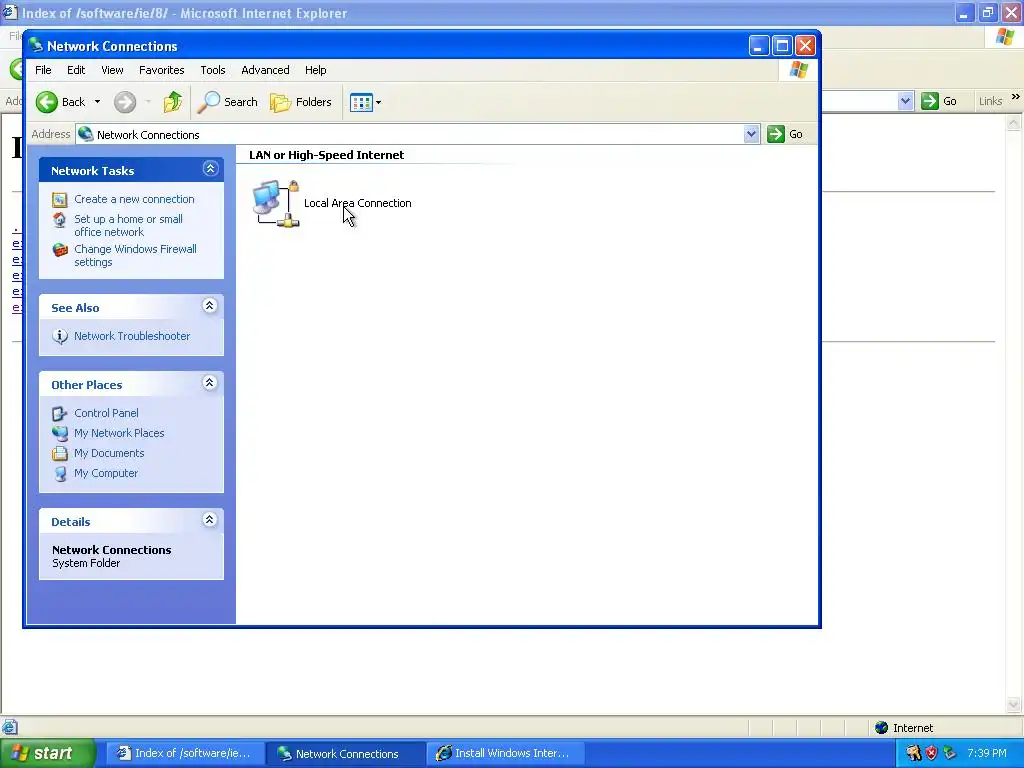Open the View menu
The height and width of the screenshot is (768, 1024).
tap(112, 70)
